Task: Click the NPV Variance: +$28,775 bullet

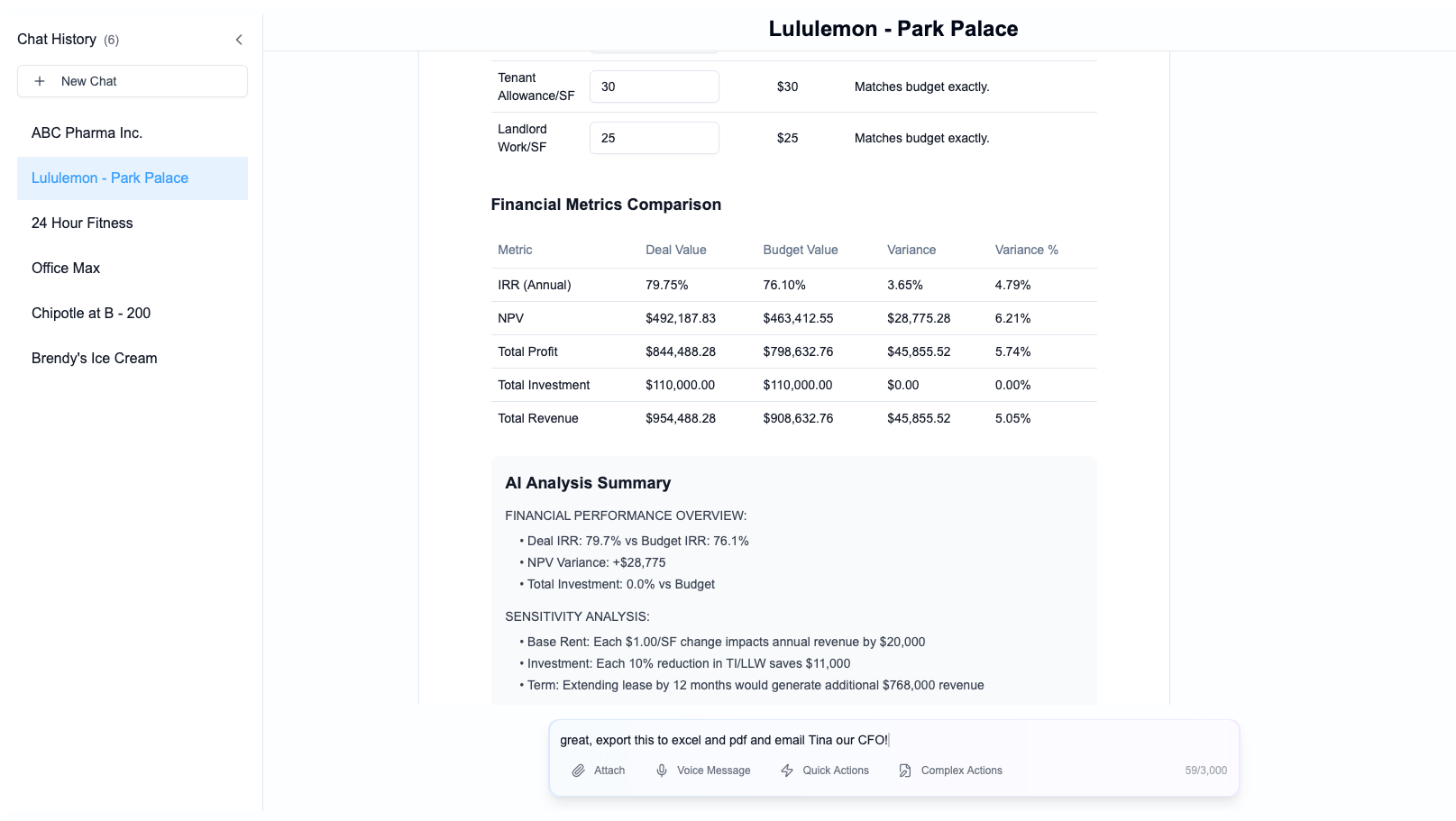Action: coord(592,562)
